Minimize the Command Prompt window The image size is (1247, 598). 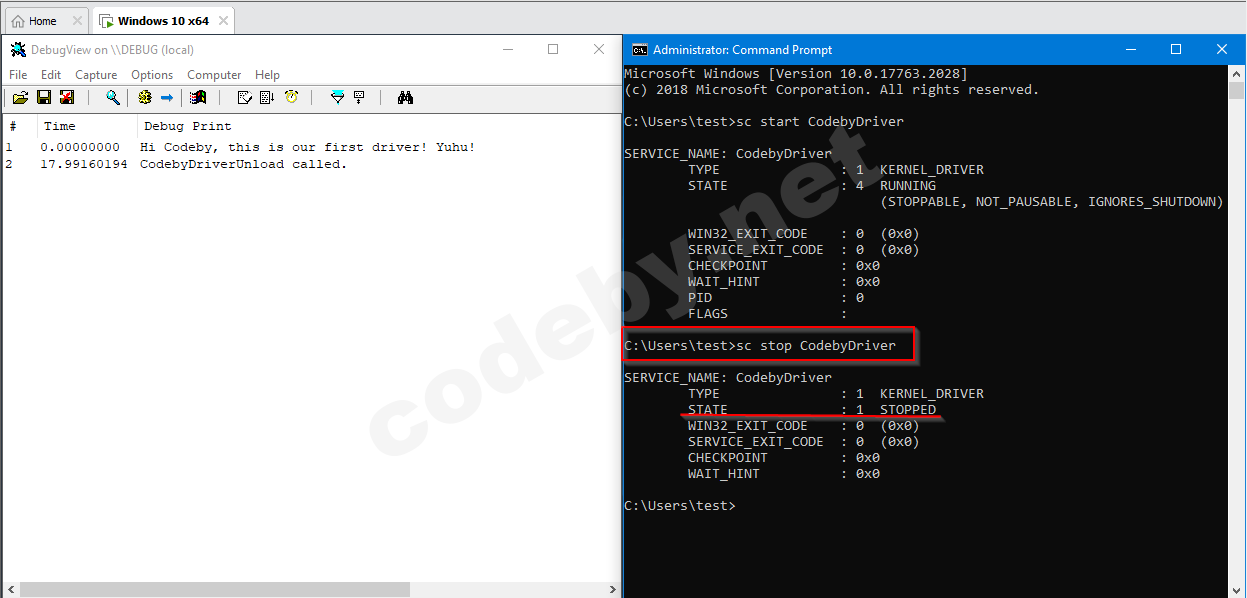click(x=1130, y=49)
